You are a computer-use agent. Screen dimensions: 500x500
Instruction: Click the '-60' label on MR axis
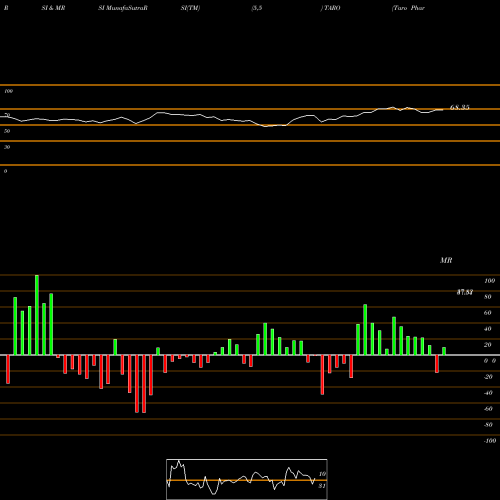click(x=488, y=409)
